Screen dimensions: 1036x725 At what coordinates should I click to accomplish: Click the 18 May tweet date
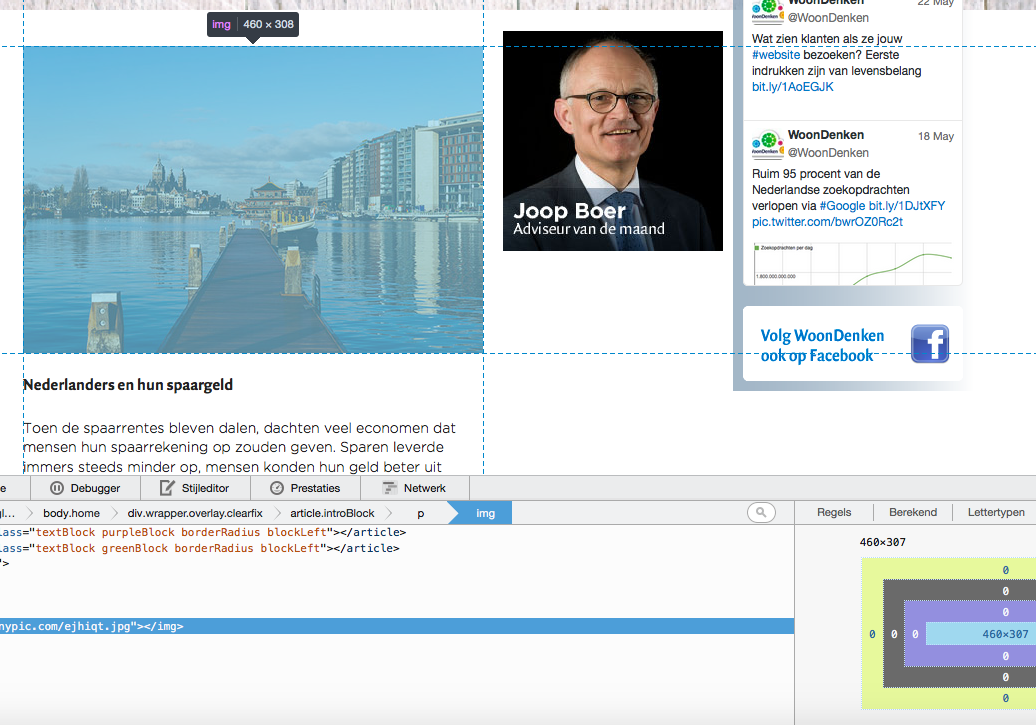pos(936,136)
